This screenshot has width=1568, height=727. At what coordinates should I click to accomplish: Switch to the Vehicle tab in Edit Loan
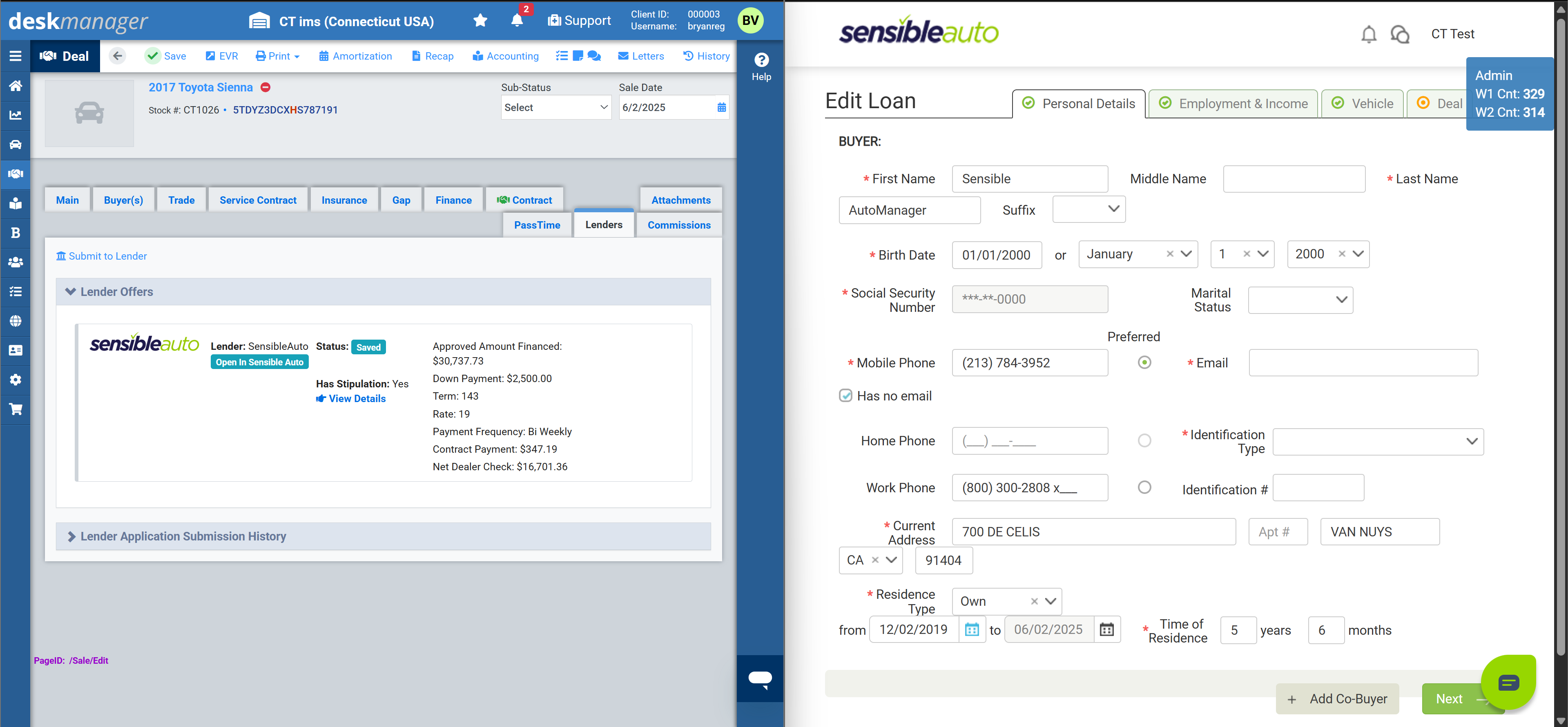tap(1362, 104)
